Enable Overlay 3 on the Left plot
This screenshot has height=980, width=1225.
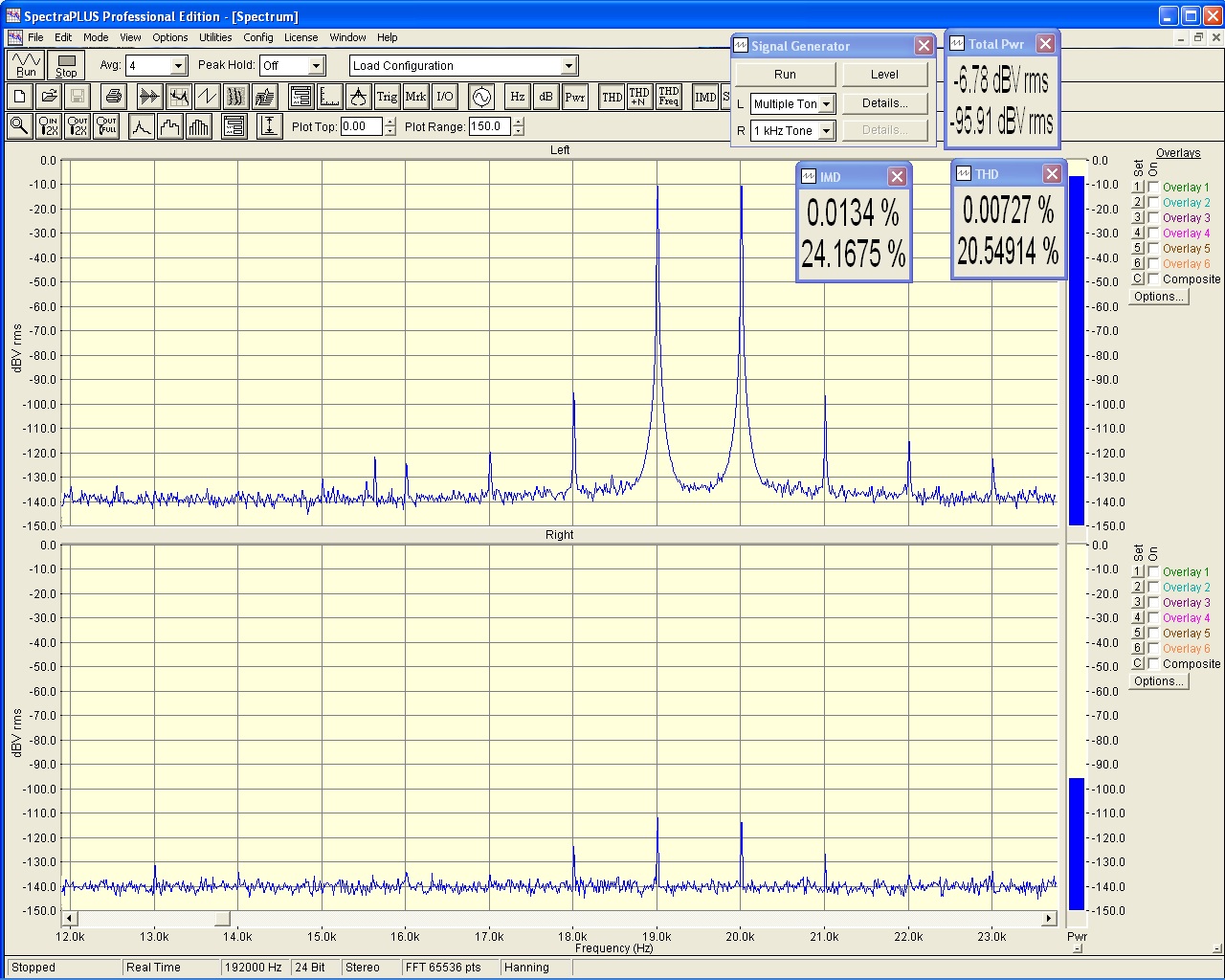pos(1154,218)
